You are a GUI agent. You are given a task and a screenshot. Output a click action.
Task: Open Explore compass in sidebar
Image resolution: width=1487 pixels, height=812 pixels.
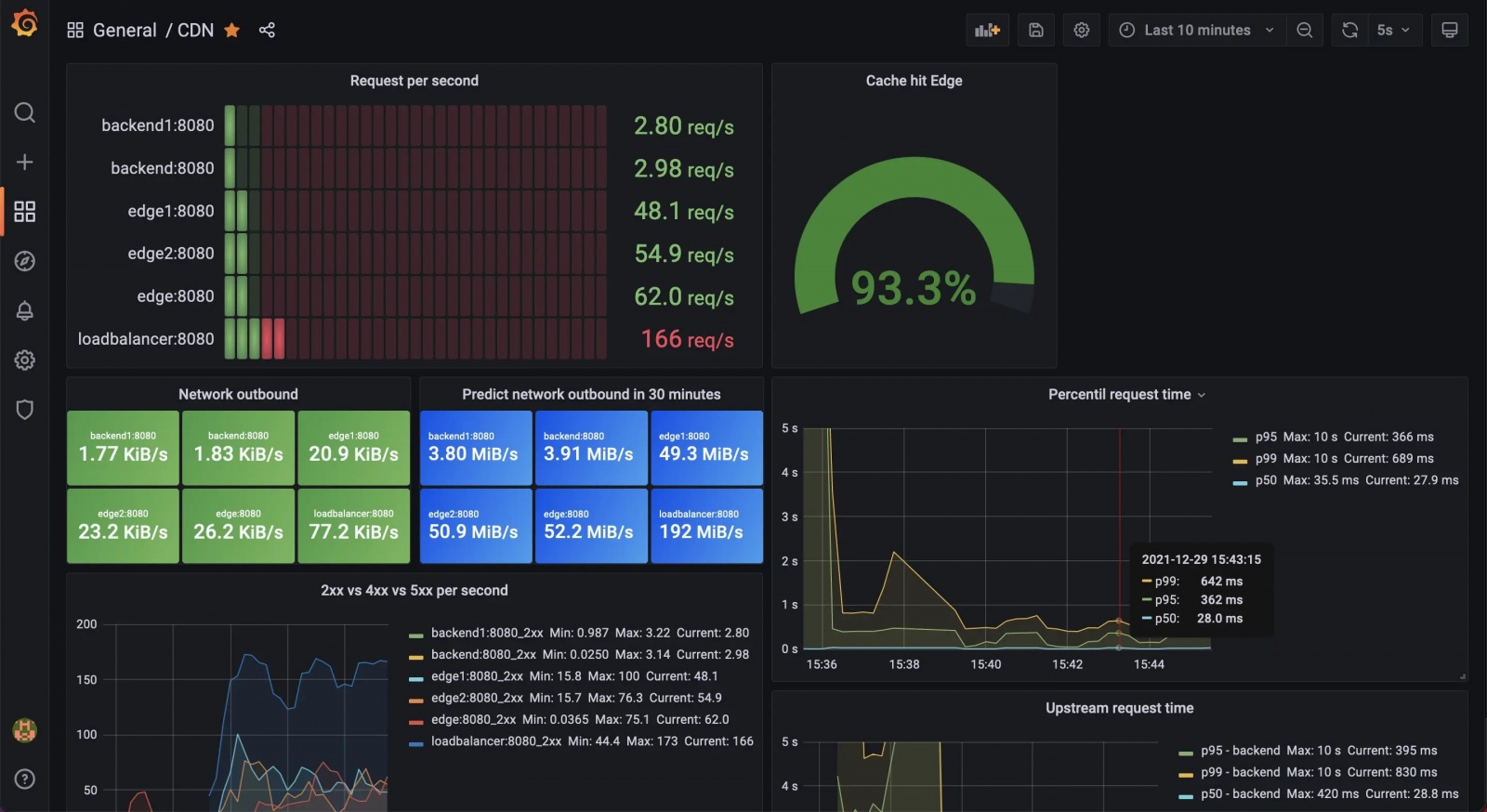click(25, 261)
